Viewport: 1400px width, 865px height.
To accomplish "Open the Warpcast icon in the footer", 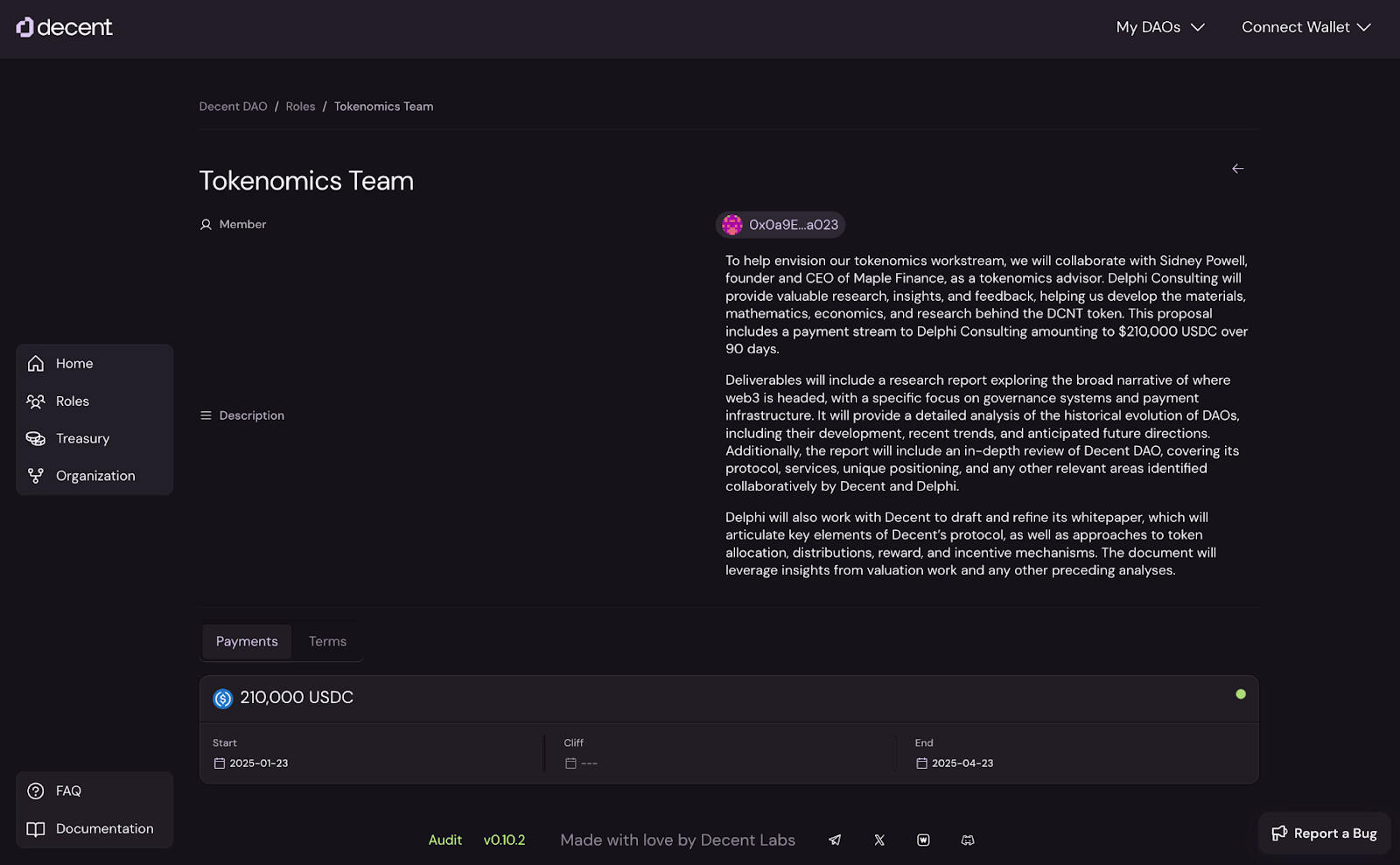I will point(923,840).
